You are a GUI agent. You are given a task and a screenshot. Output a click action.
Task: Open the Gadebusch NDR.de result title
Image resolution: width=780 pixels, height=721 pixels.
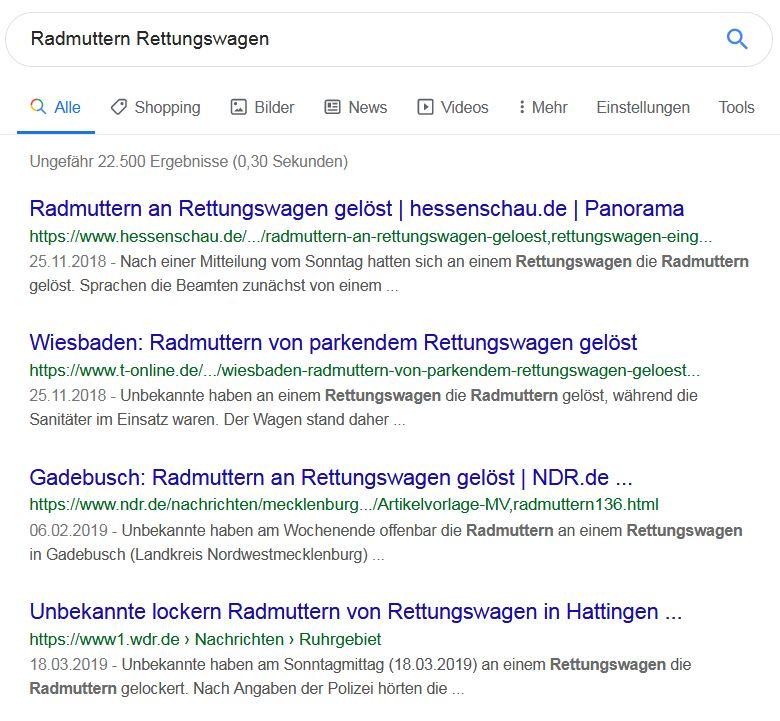click(331, 477)
